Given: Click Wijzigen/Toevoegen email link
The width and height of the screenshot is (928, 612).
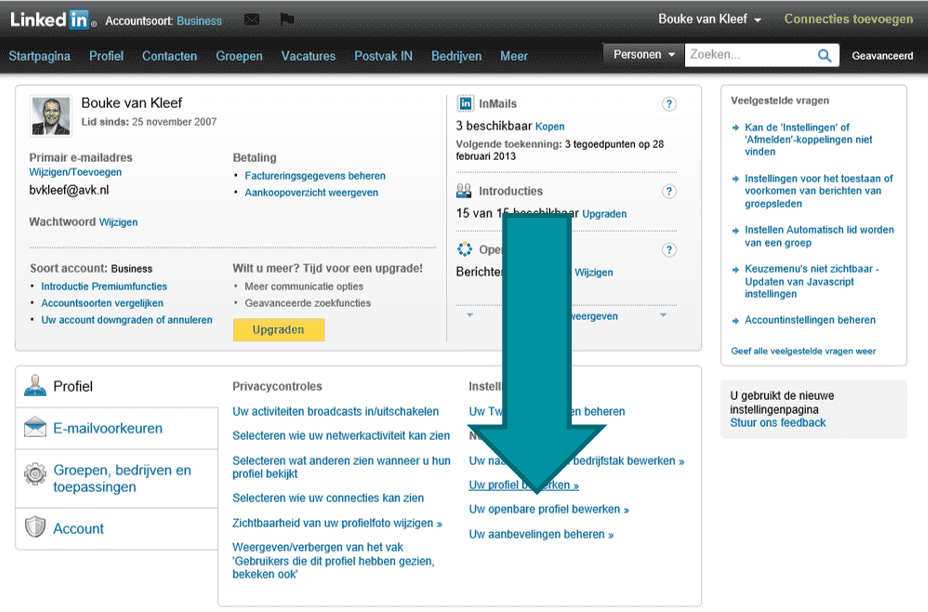Looking at the screenshot, I should coord(75,172).
